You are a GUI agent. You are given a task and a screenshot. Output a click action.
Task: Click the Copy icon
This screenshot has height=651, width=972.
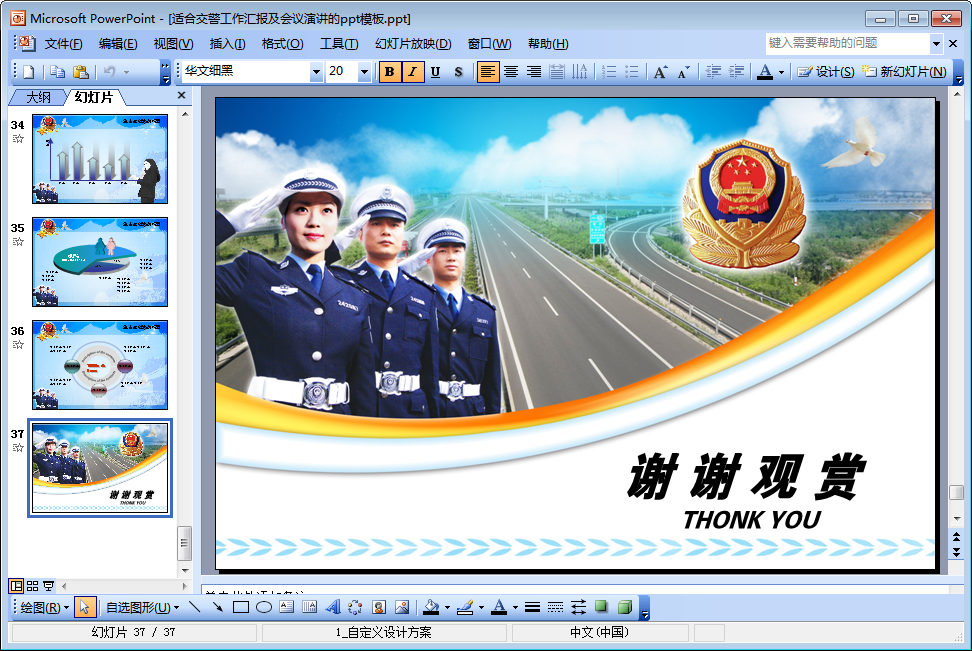coord(57,72)
